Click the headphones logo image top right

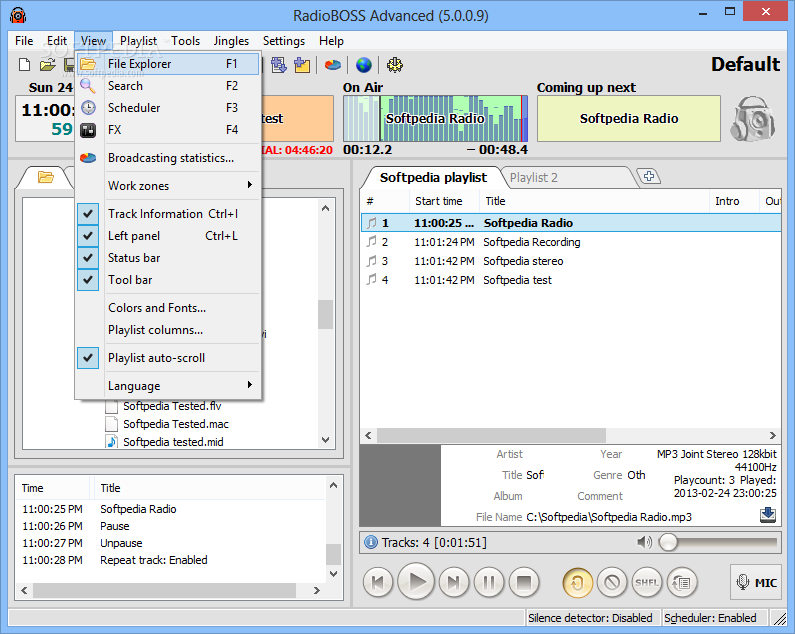point(753,119)
